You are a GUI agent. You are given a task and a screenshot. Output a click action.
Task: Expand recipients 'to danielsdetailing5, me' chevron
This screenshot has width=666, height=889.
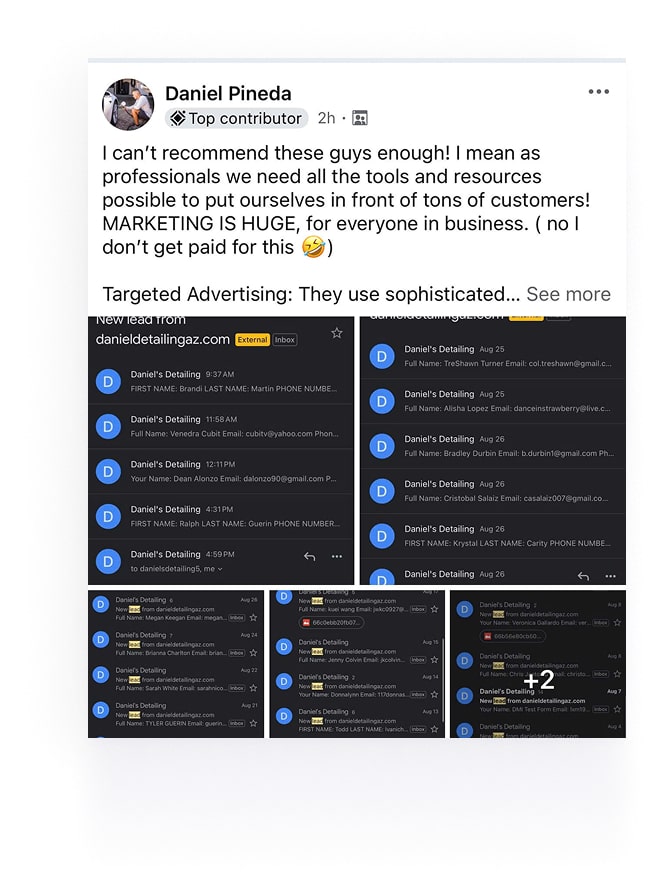220,569
